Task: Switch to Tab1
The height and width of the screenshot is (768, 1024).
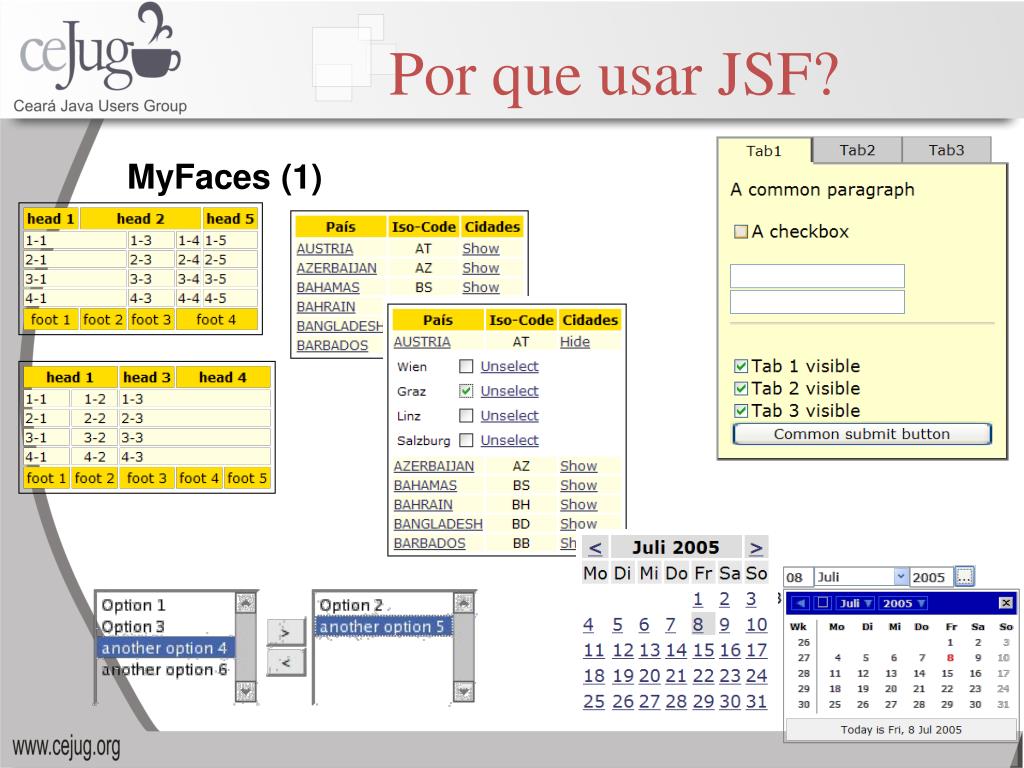Action: pyautogui.click(x=764, y=151)
